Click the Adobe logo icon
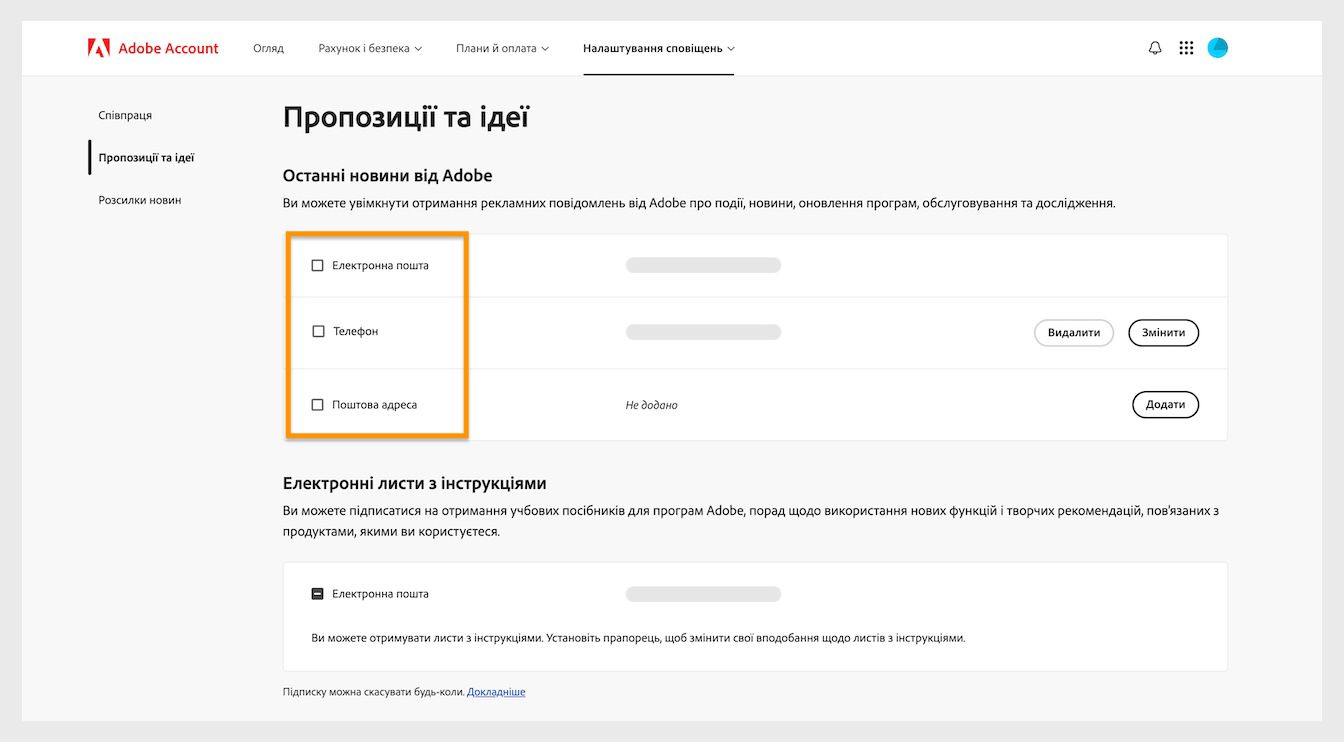 click(98, 48)
